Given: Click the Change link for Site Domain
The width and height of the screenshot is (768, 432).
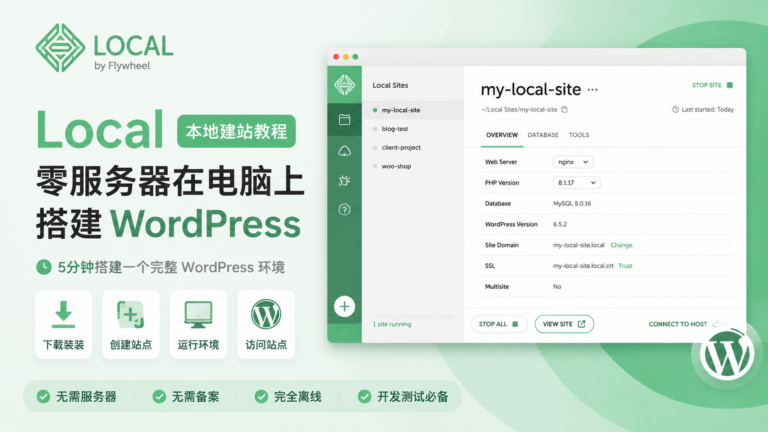Looking at the screenshot, I should 621,245.
